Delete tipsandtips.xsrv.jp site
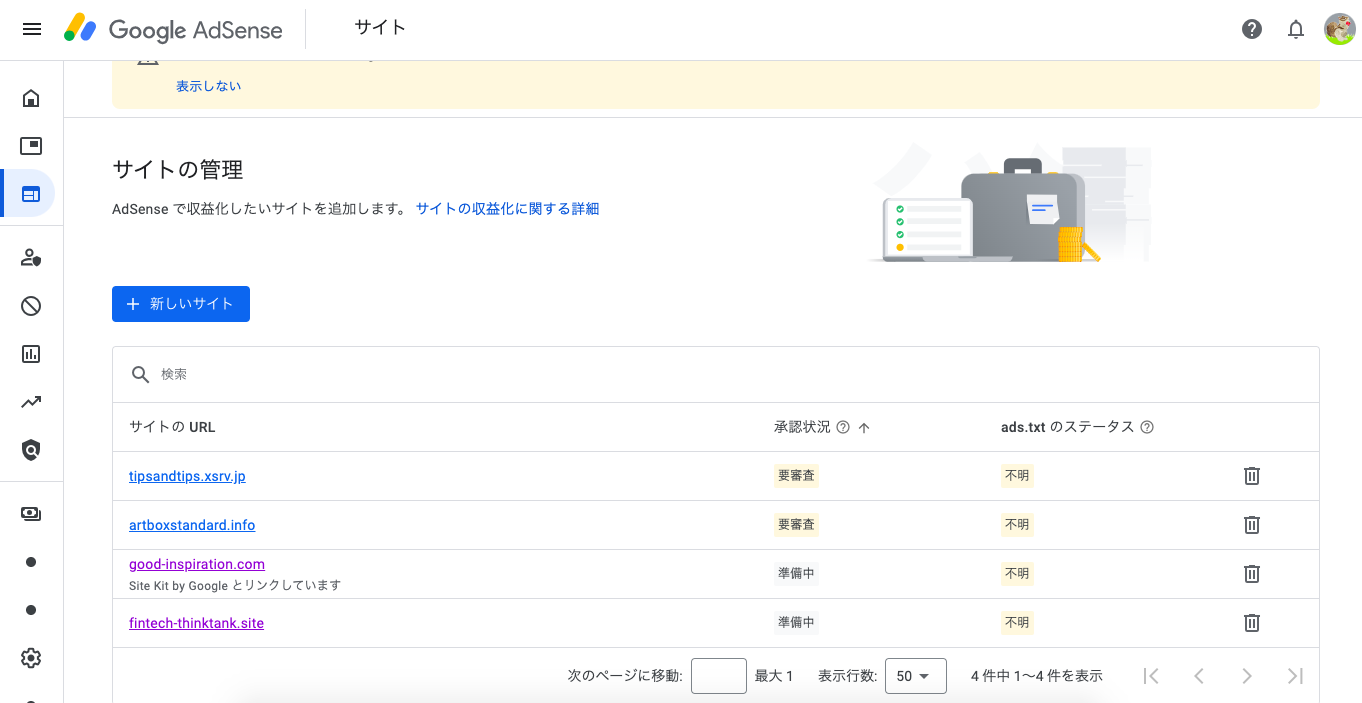The height and width of the screenshot is (703, 1362). pos(1251,476)
